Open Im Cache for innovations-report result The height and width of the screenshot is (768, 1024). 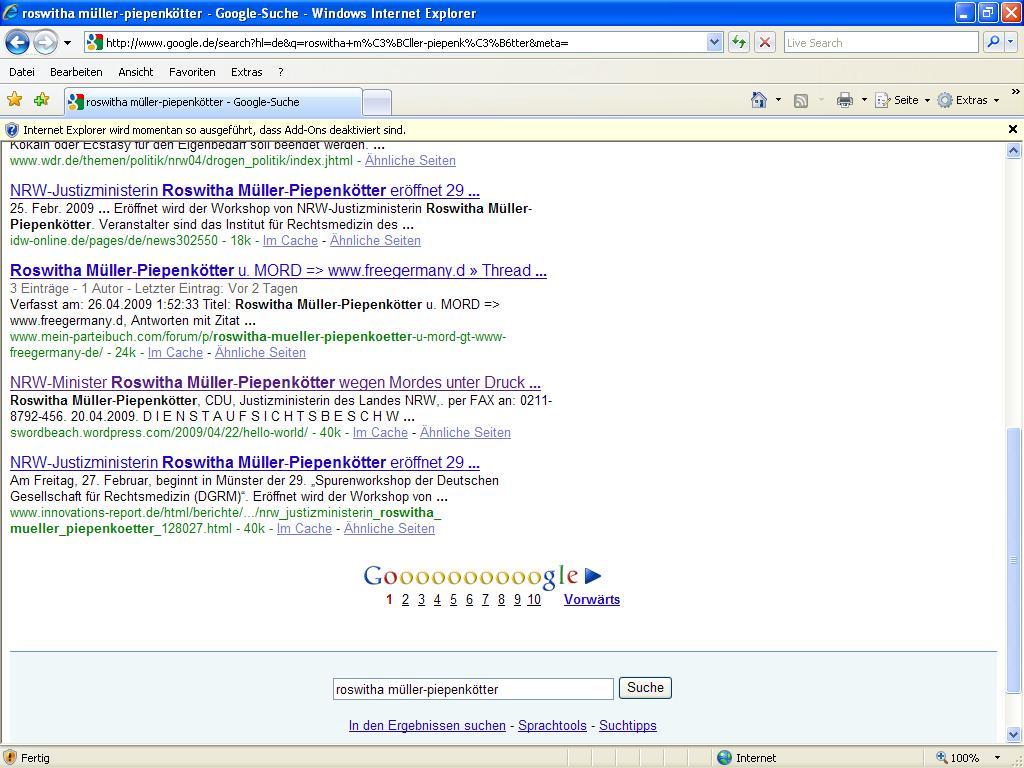(x=304, y=528)
